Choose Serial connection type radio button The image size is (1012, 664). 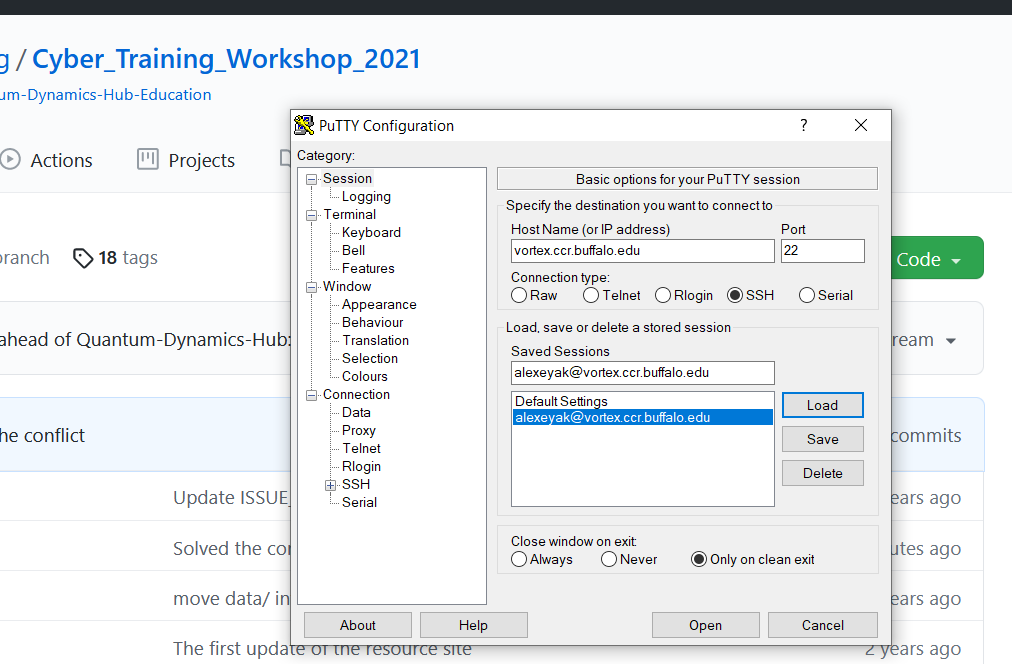tap(807, 295)
